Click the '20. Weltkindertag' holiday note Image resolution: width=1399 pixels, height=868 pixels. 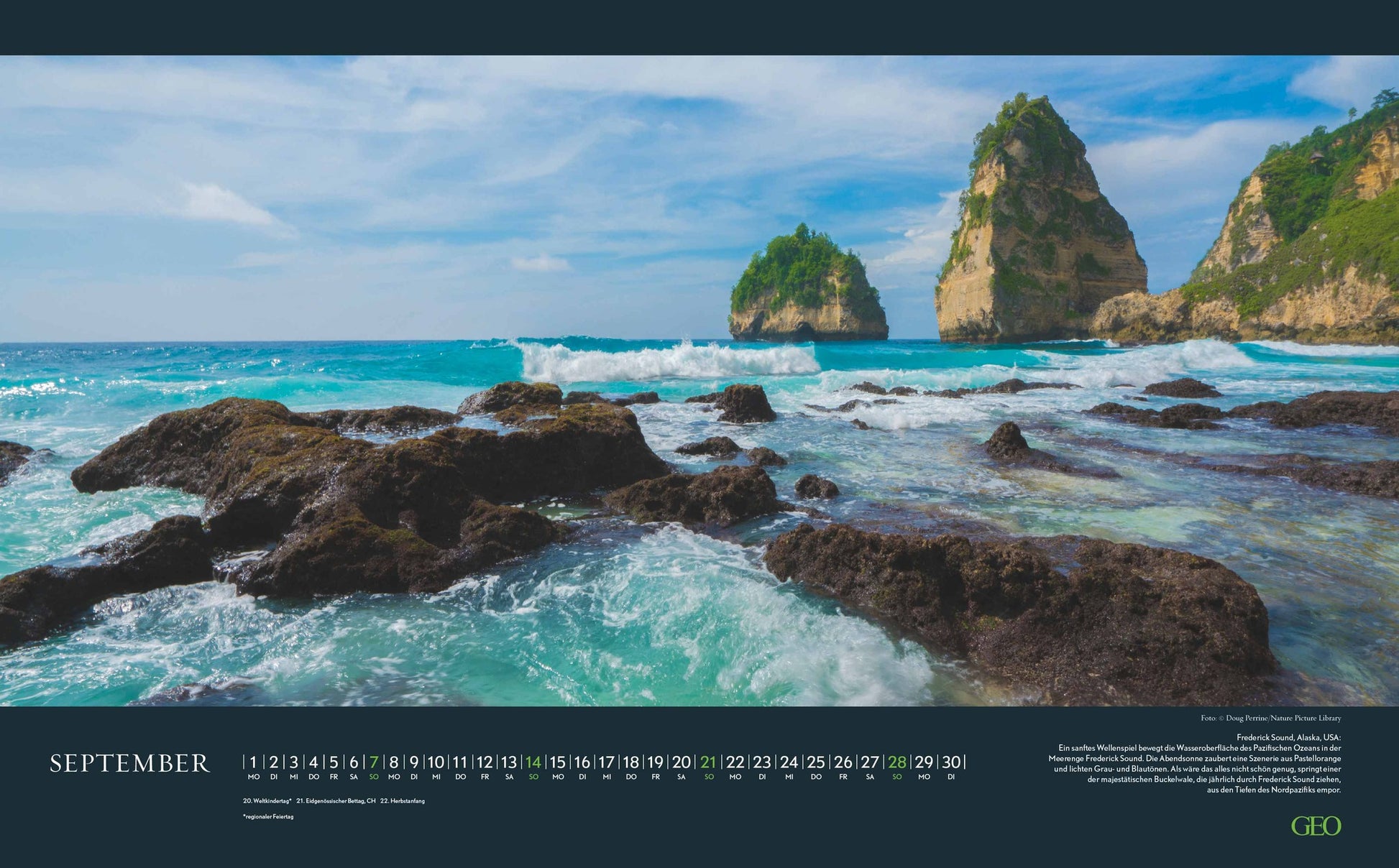click(x=267, y=800)
